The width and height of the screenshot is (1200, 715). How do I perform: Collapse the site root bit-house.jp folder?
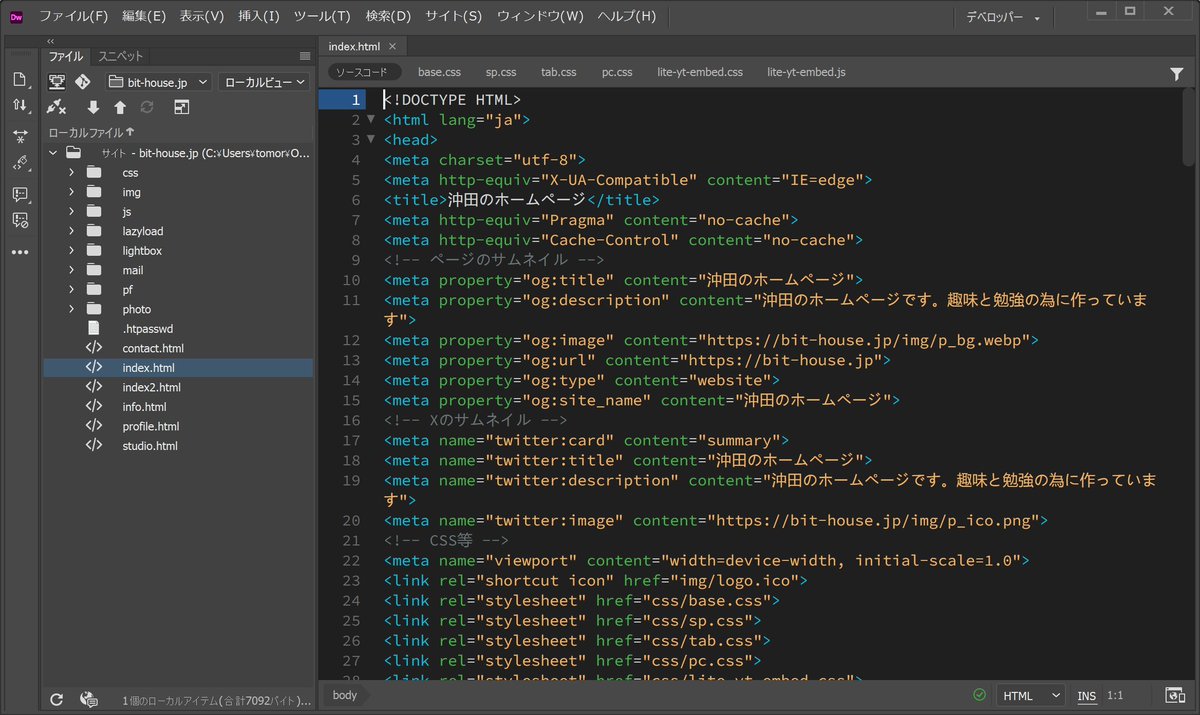(x=53, y=153)
